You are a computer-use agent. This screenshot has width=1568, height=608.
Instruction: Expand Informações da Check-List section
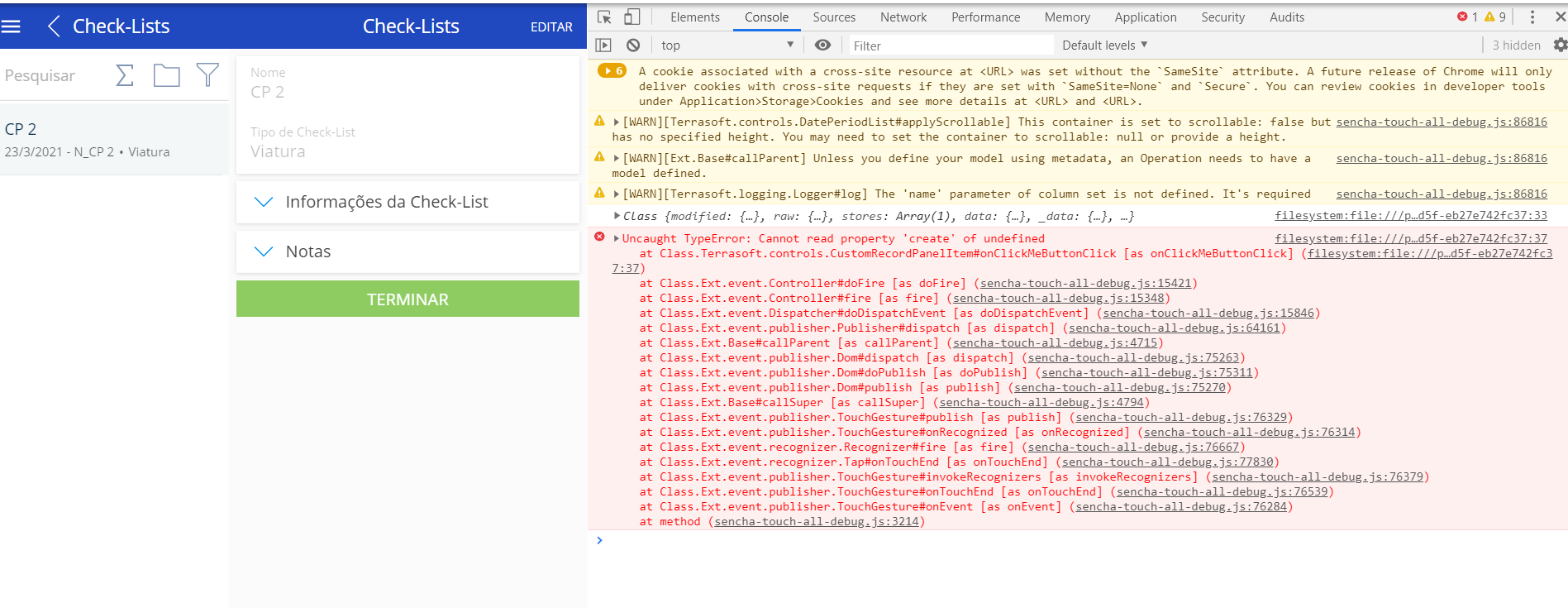(407, 202)
